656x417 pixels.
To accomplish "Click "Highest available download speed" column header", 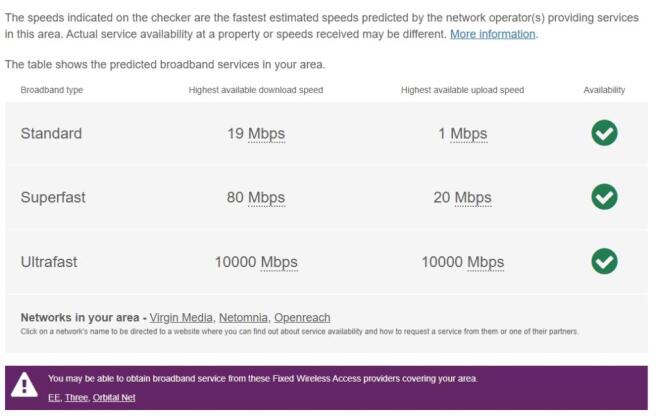I will [256, 90].
